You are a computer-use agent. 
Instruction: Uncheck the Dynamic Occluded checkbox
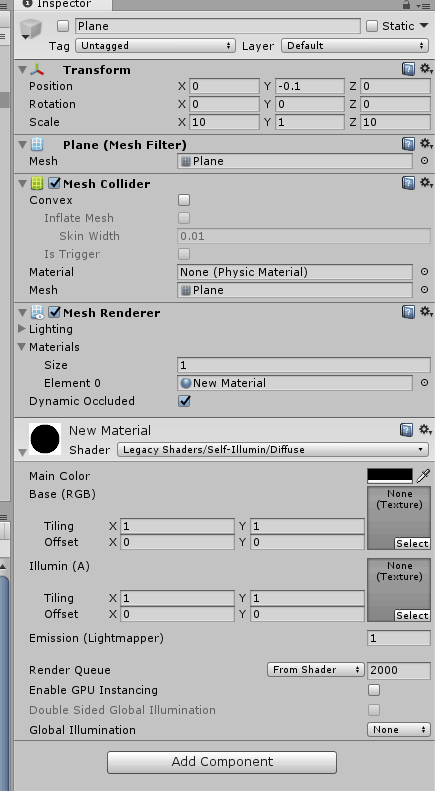pyautogui.click(x=184, y=401)
